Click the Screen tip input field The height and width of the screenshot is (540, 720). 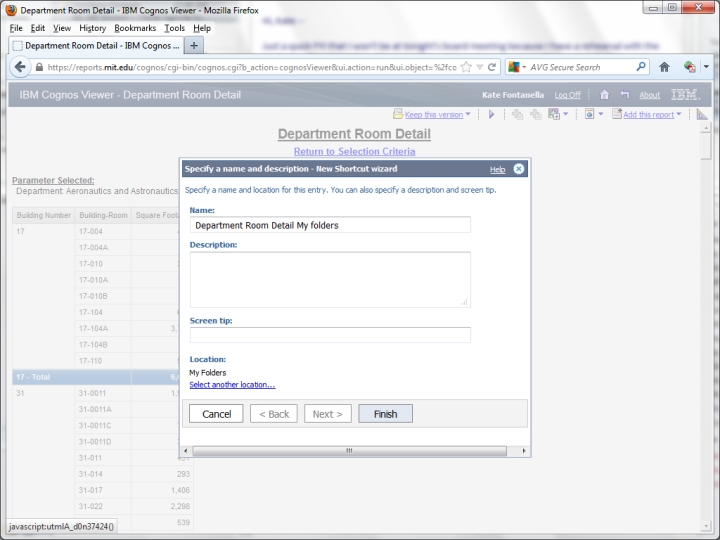click(x=329, y=335)
